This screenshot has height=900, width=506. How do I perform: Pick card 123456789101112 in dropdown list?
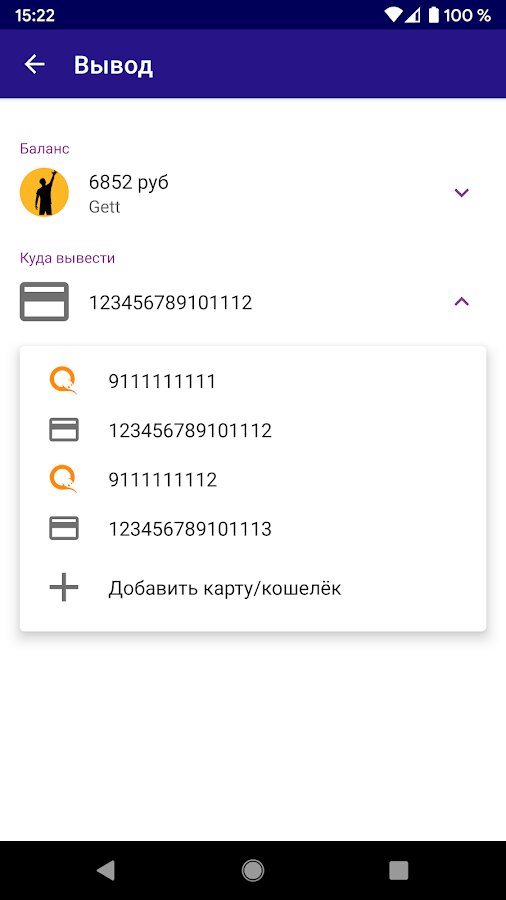[x=253, y=430]
